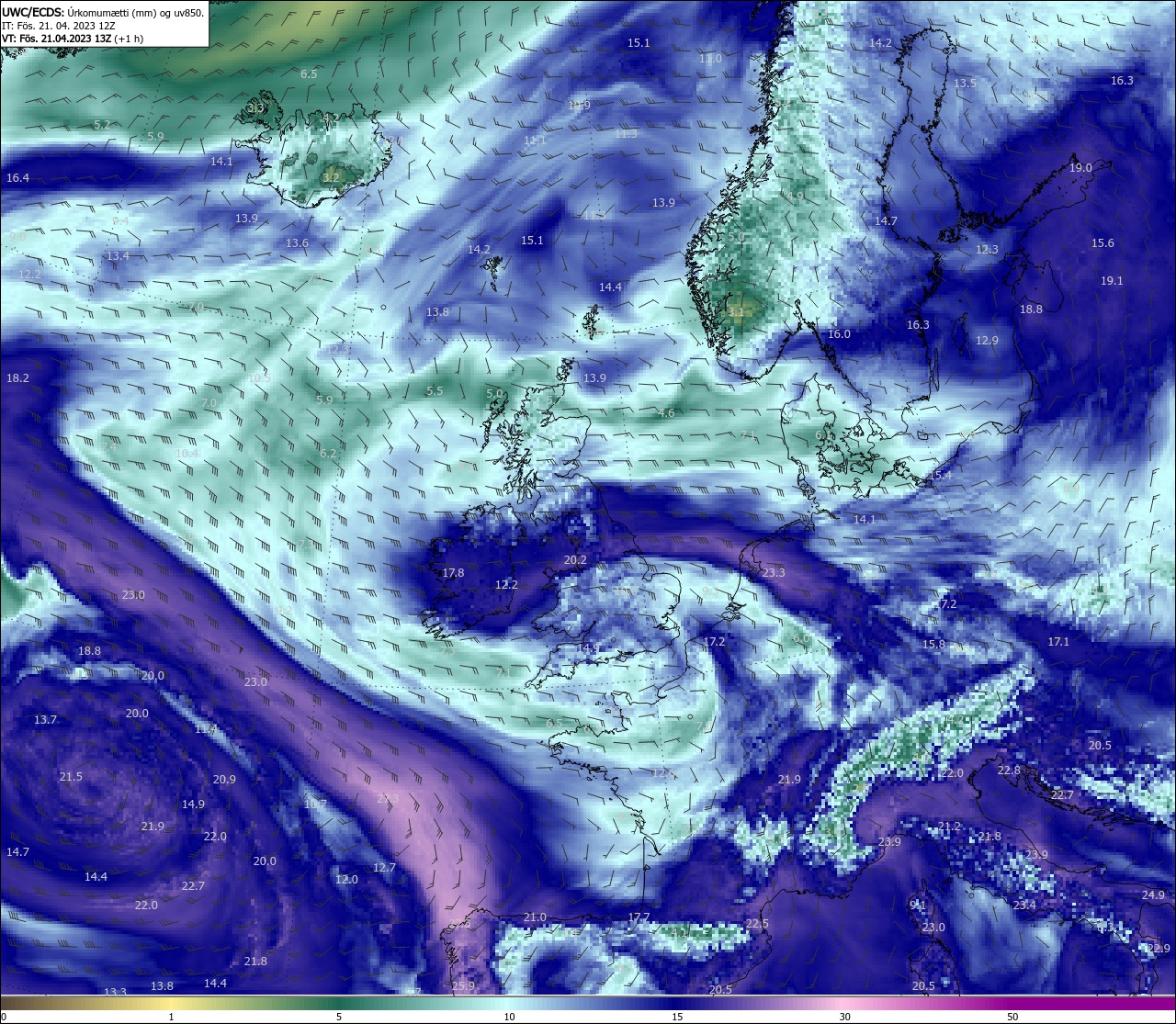Click the map value 15.6
The image size is (1176, 1024).
pos(1102,242)
